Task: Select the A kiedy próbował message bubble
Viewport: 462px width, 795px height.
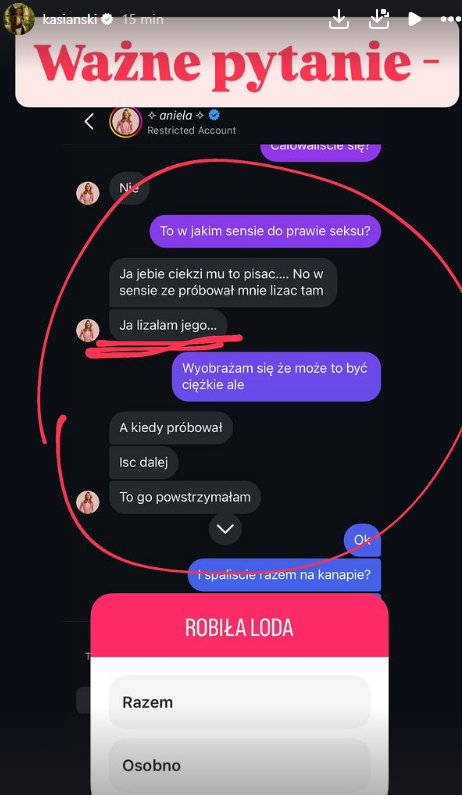Action: point(171,427)
